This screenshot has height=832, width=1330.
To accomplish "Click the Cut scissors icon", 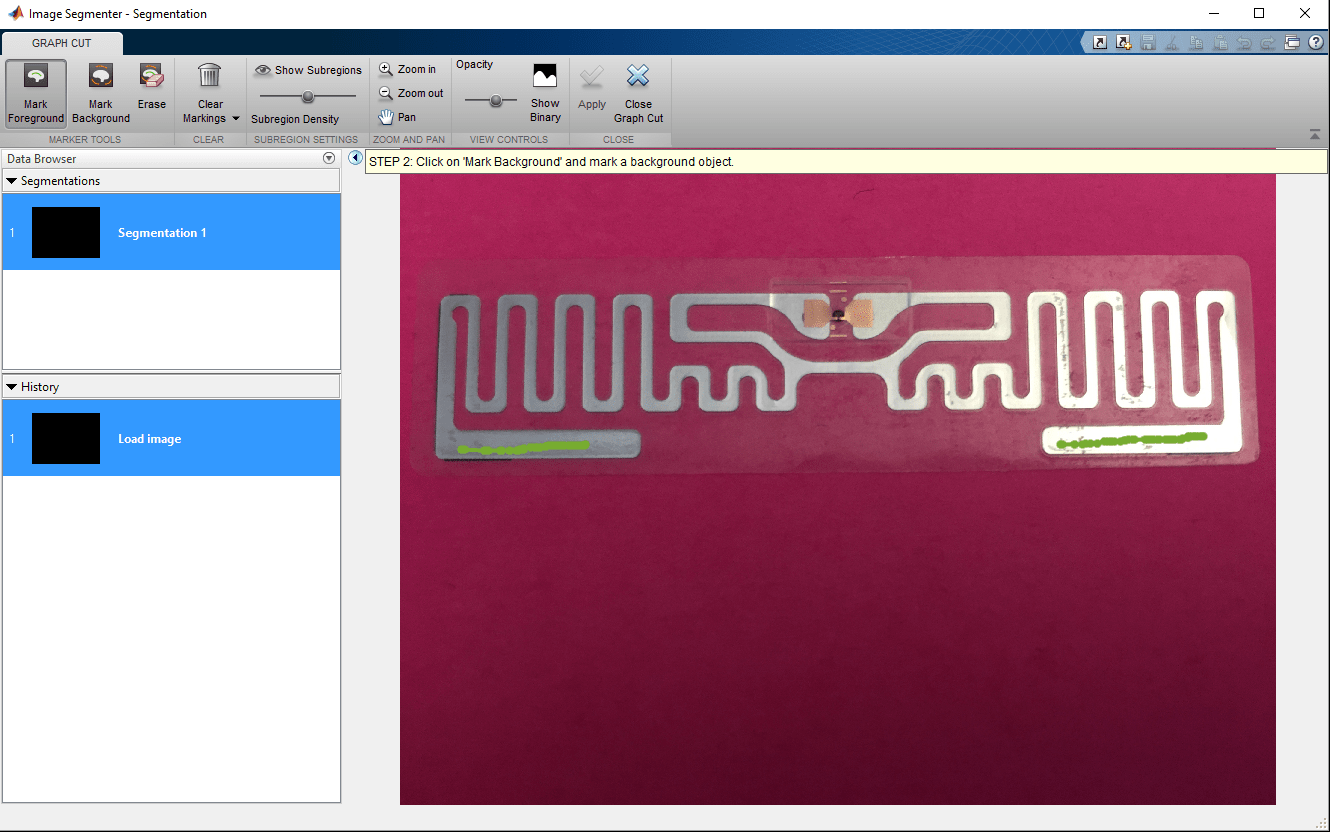I will 1172,43.
